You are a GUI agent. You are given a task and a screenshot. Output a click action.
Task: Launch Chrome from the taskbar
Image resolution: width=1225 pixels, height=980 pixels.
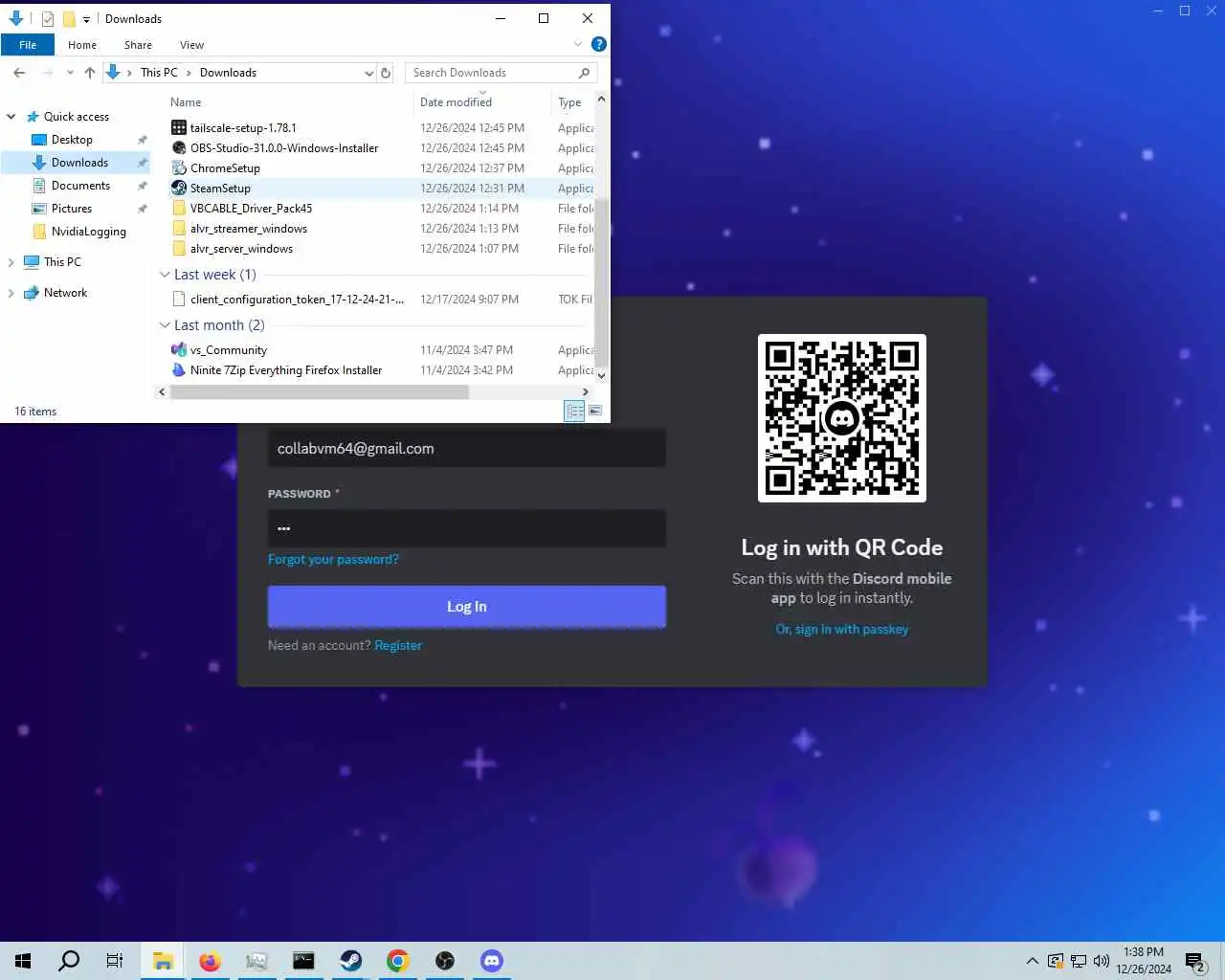pos(398,961)
